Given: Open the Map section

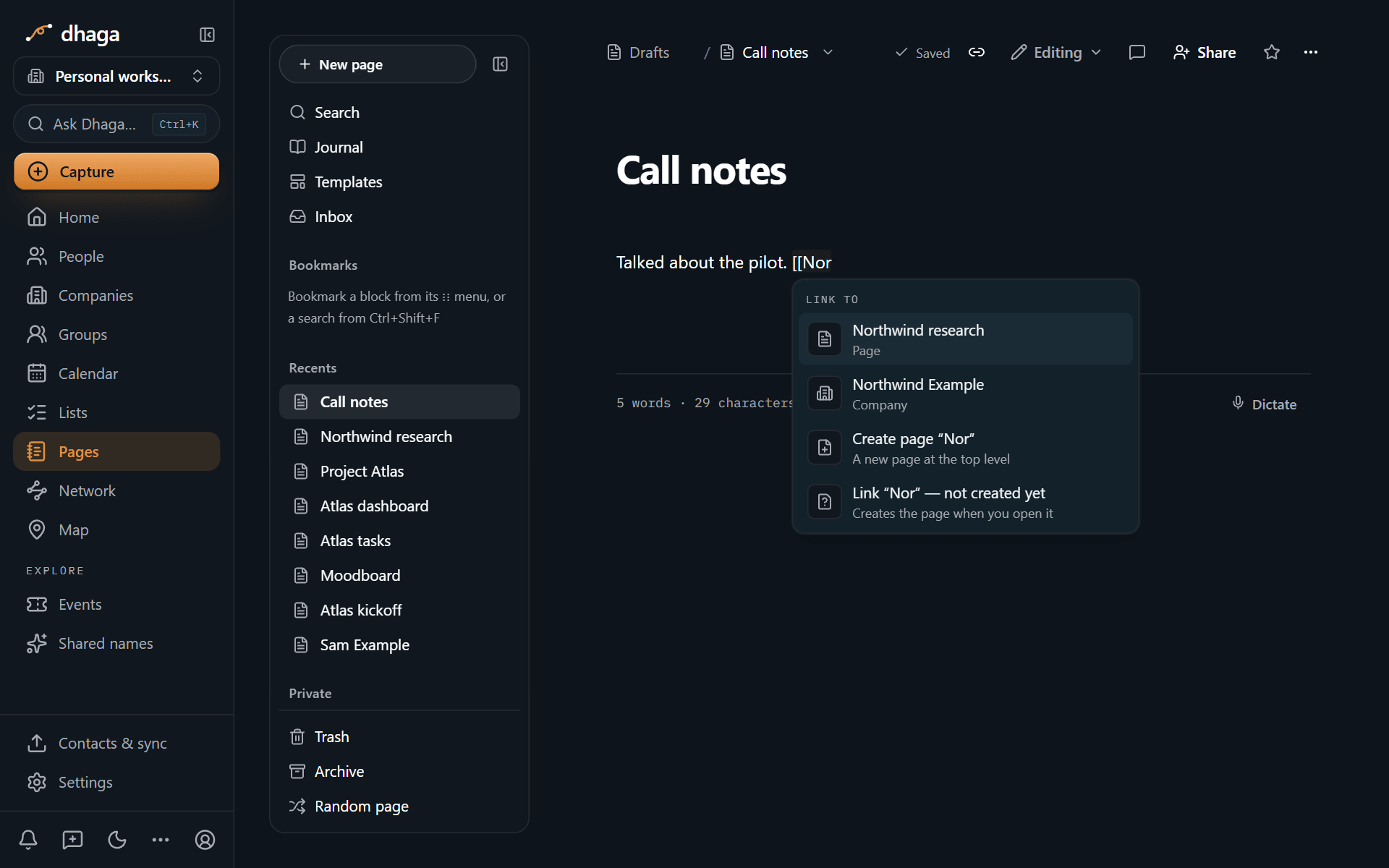Looking at the screenshot, I should click(116, 529).
